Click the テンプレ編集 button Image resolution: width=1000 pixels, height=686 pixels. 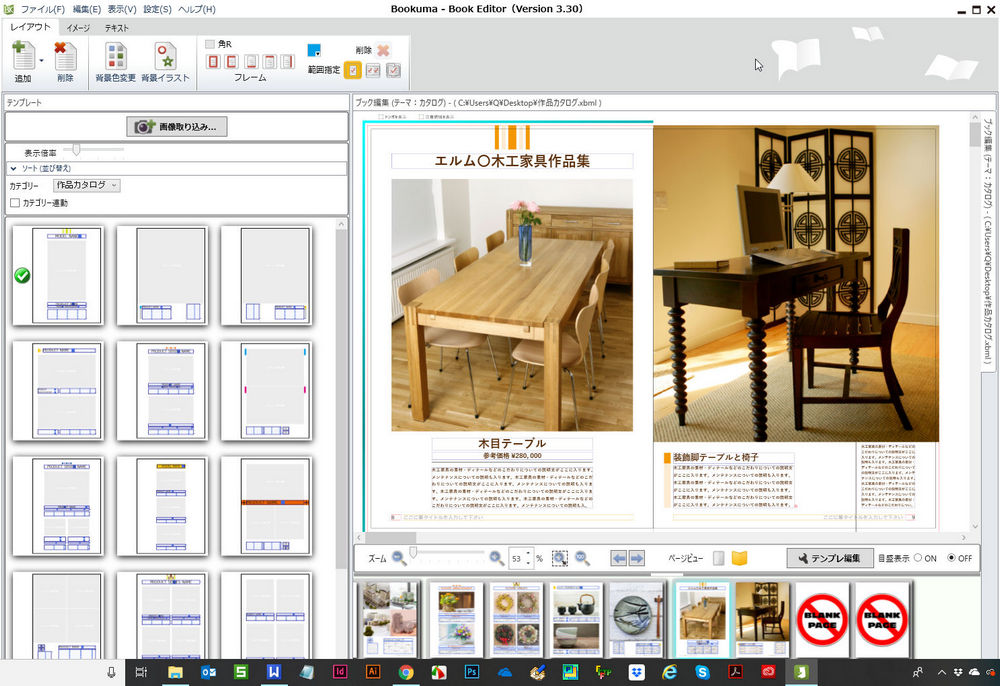827,558
